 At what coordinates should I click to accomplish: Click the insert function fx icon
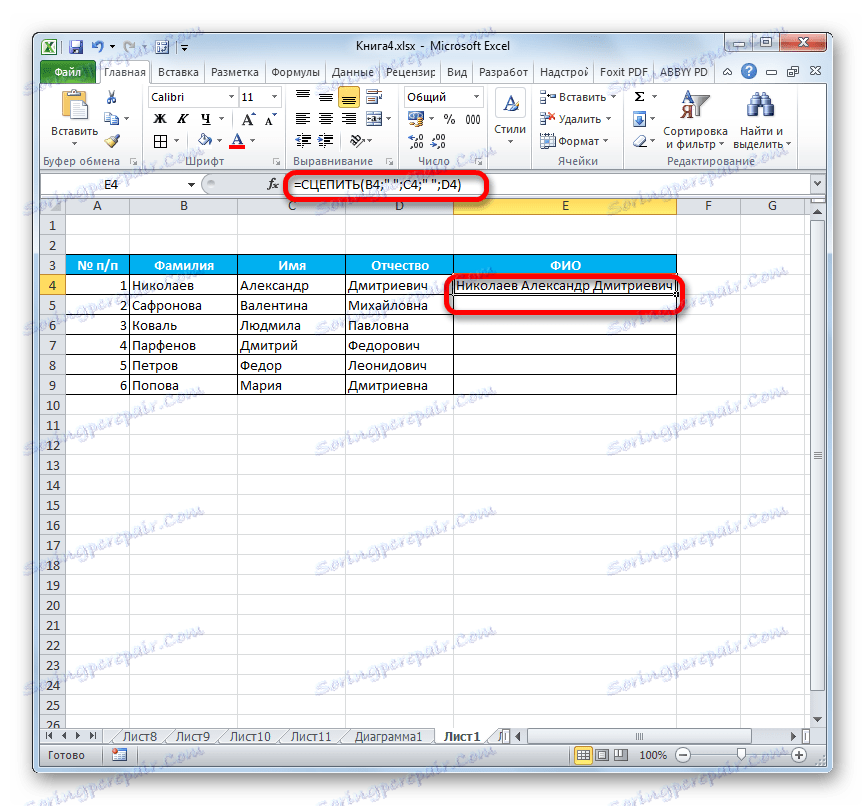[273, 185]
